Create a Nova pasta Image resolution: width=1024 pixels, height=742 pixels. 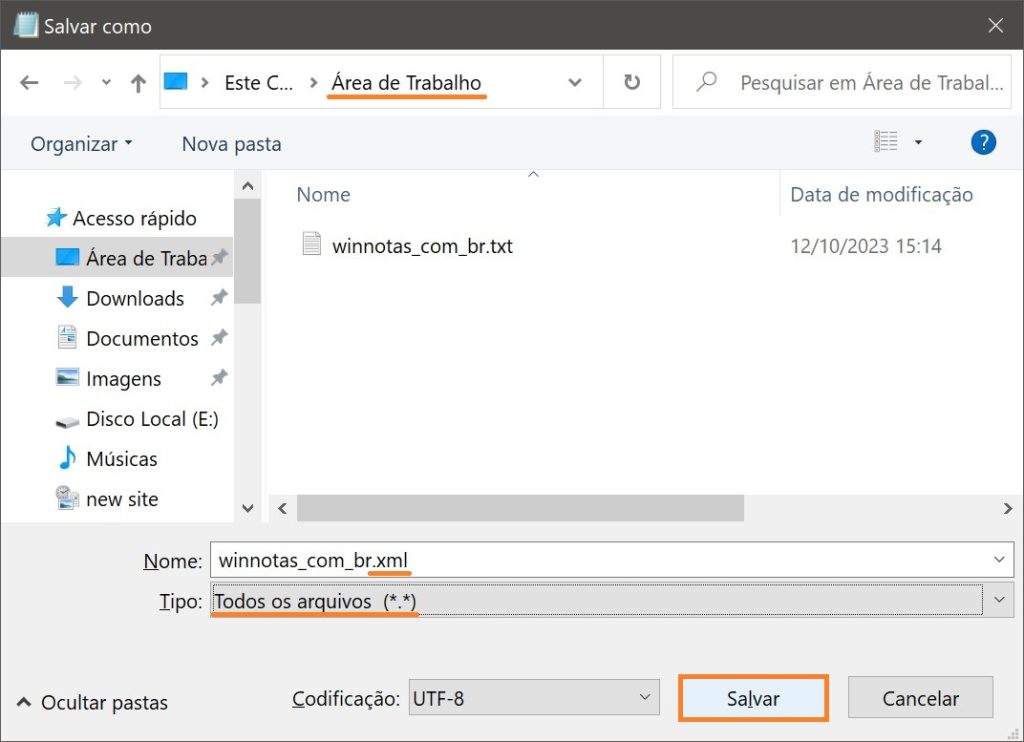tap(231, 143)
